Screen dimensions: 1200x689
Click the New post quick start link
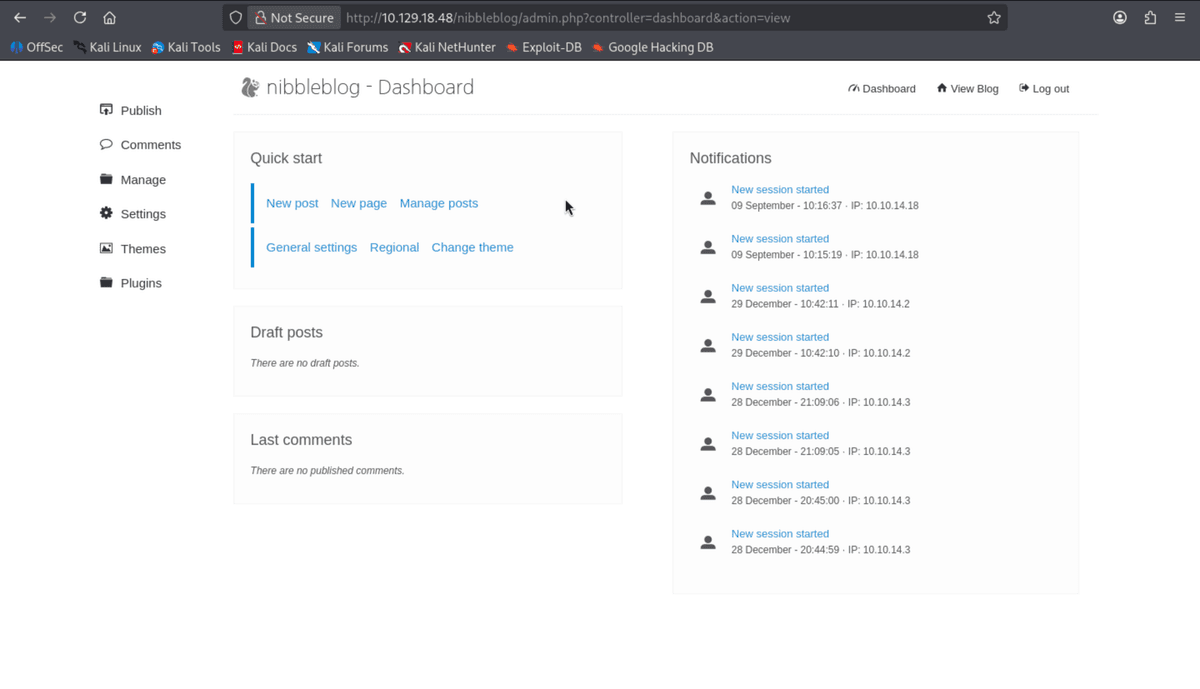pos(292,203)
